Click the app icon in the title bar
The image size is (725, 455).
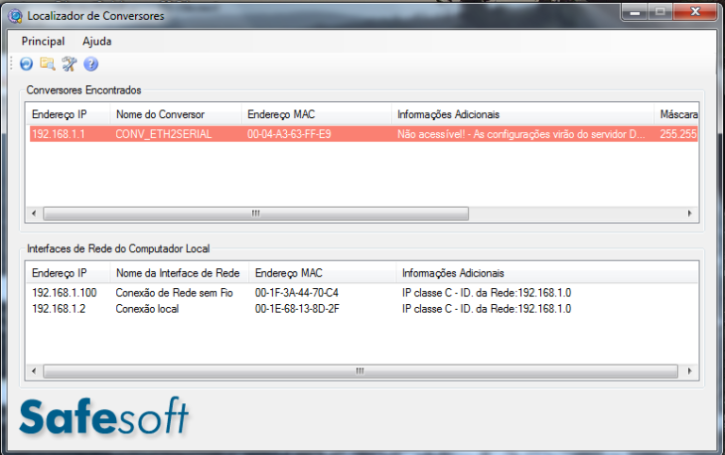pos(14,16)
